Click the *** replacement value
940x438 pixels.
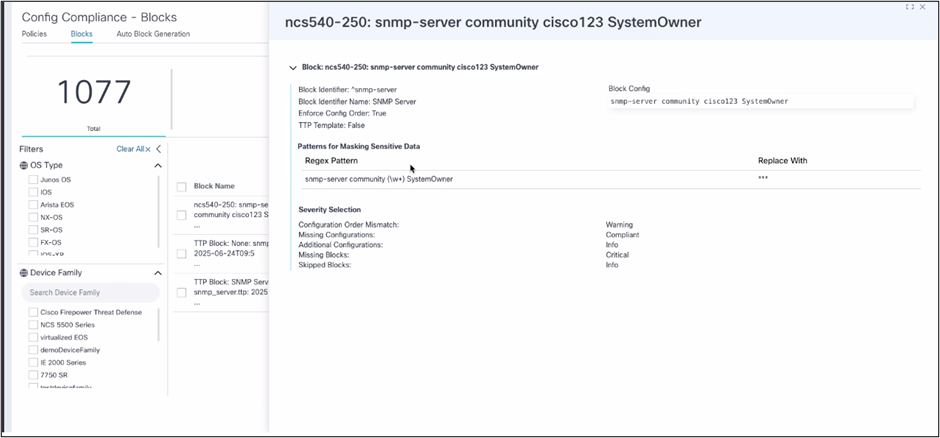(763, 179)
